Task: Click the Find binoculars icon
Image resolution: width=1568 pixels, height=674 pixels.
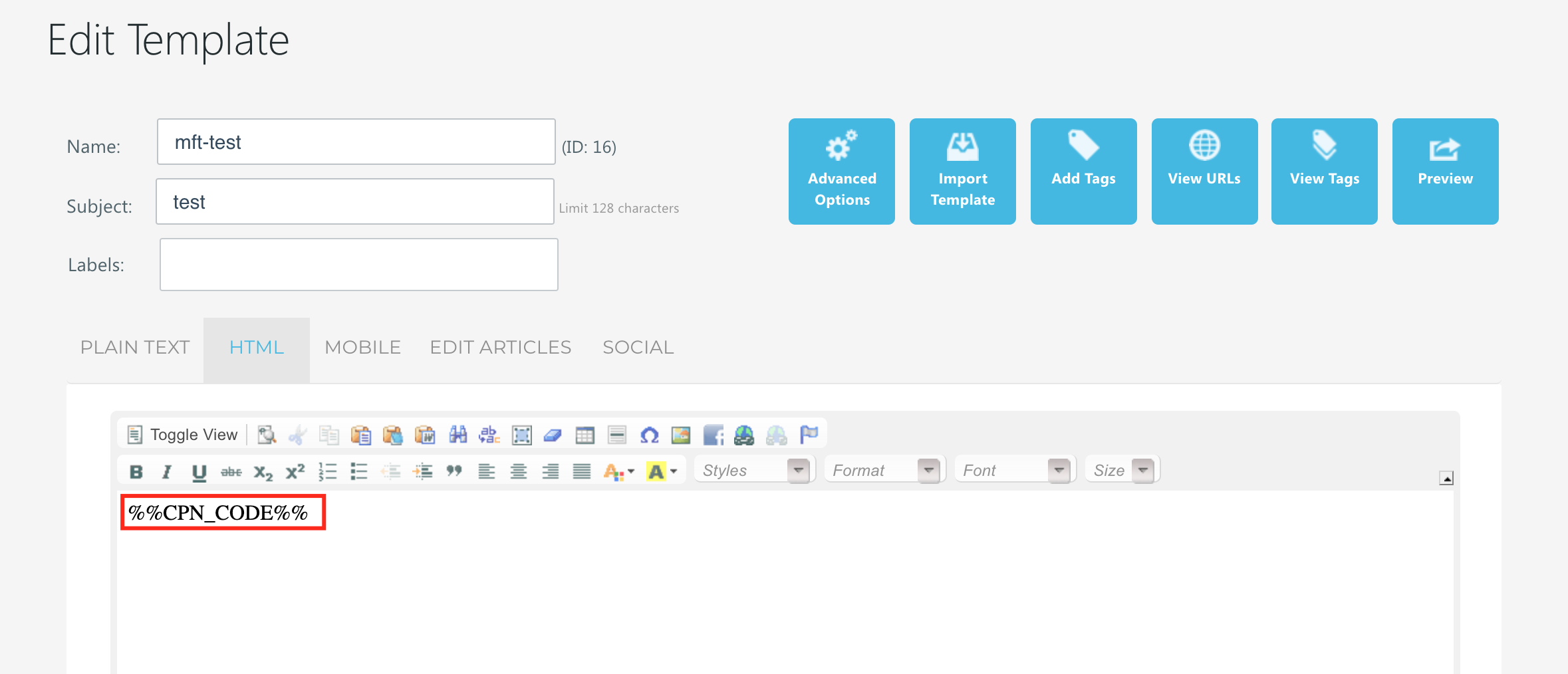Action: [x=457, y=435]
